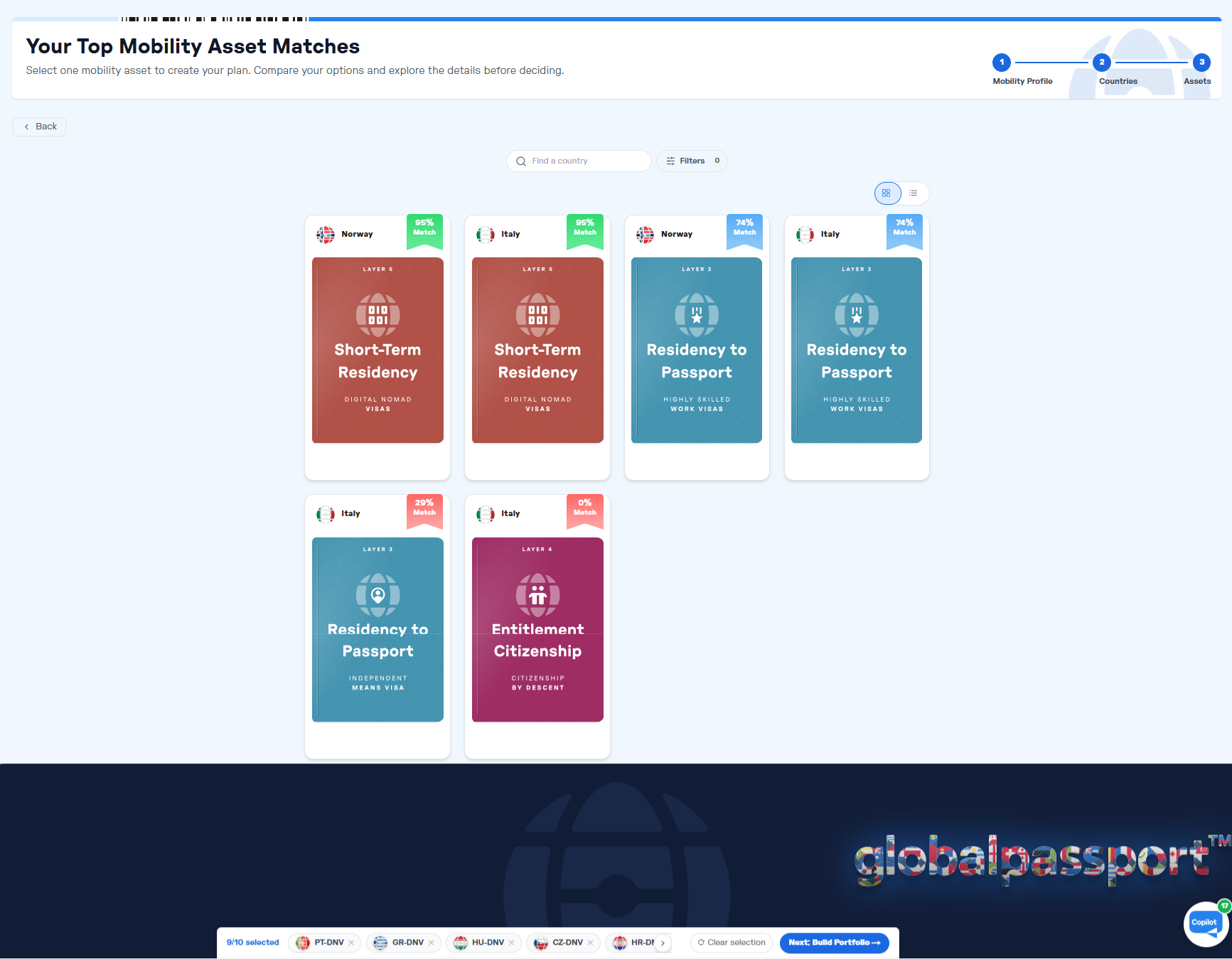This screenshot has height=959, width=1232.
Task: Click Italy 29% Match ribbon
Action: pos(424,511)
